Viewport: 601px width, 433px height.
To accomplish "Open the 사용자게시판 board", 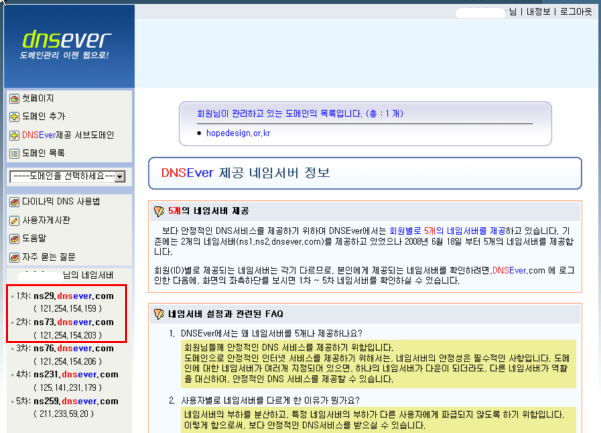I will [46, 220].
